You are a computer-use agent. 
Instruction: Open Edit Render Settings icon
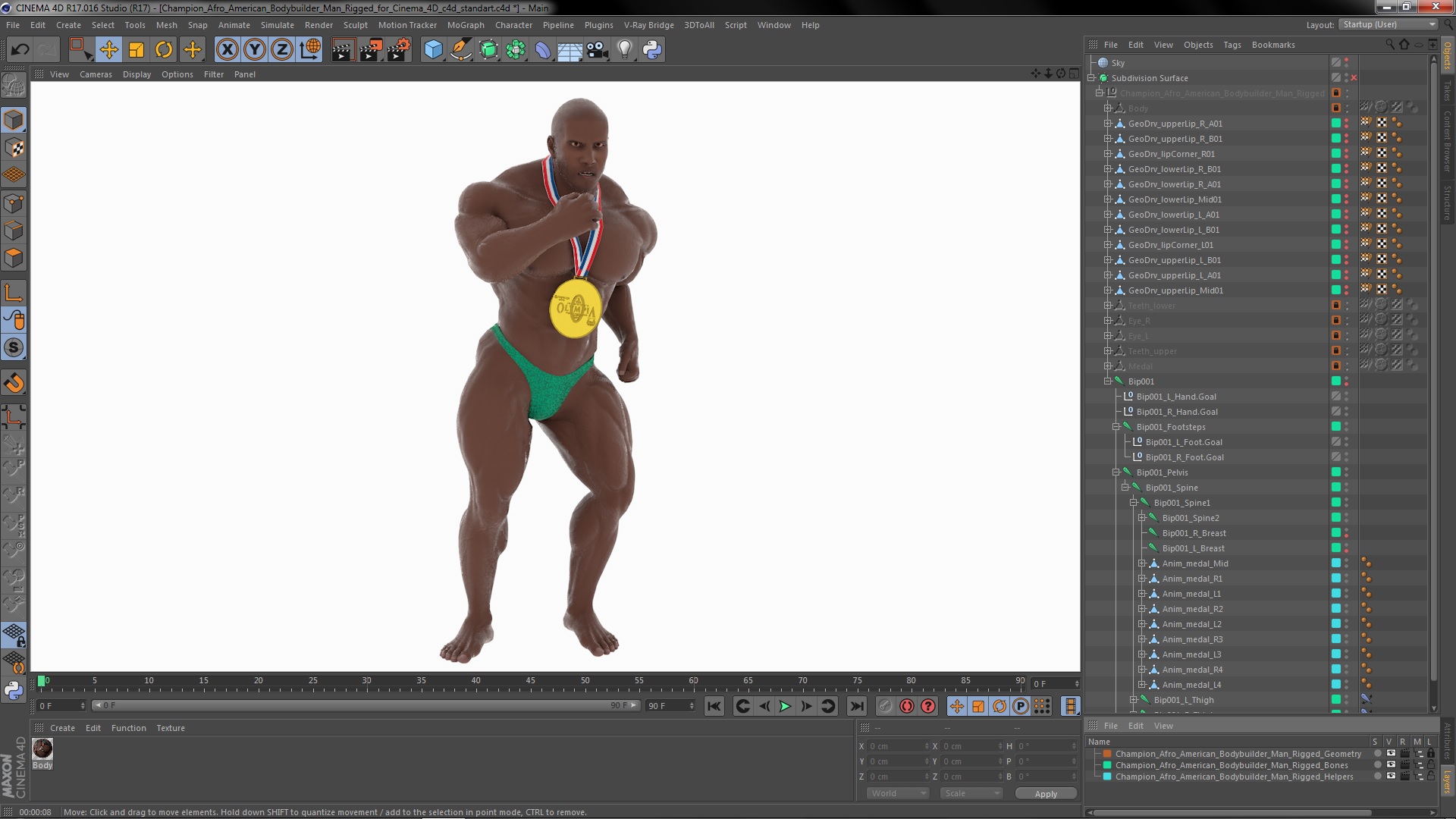click(x=399, y=50)
